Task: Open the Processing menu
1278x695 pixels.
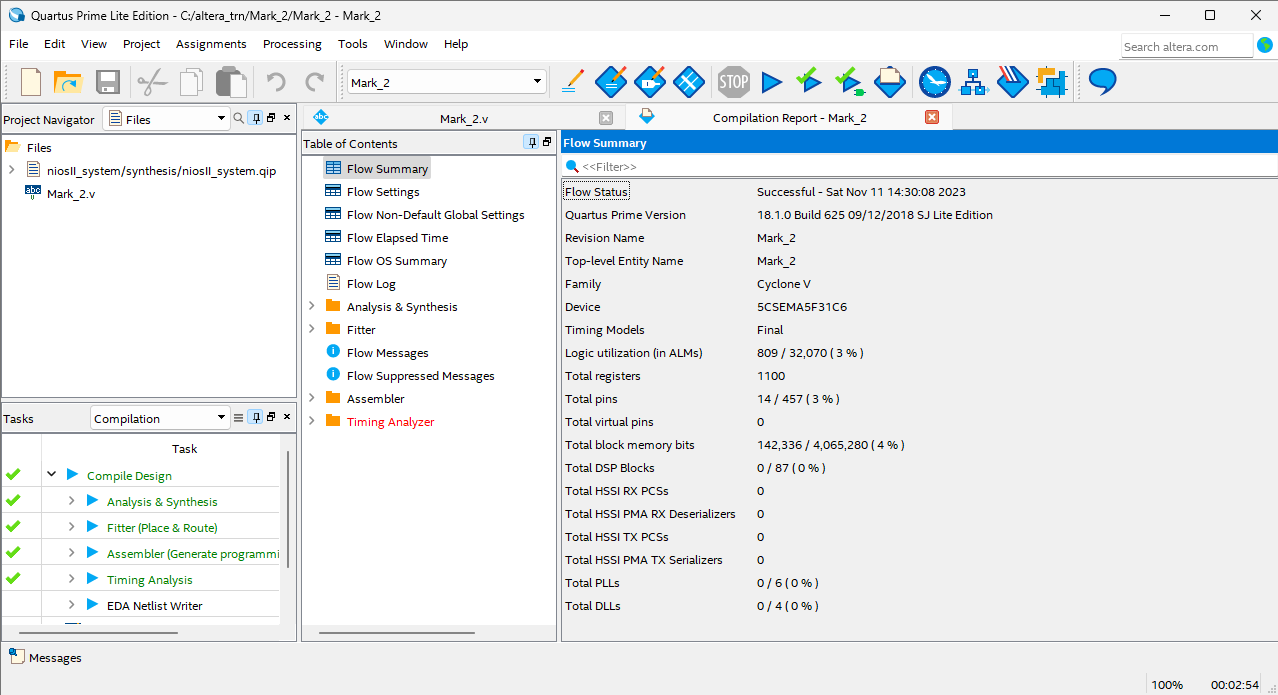Action: 292,44
